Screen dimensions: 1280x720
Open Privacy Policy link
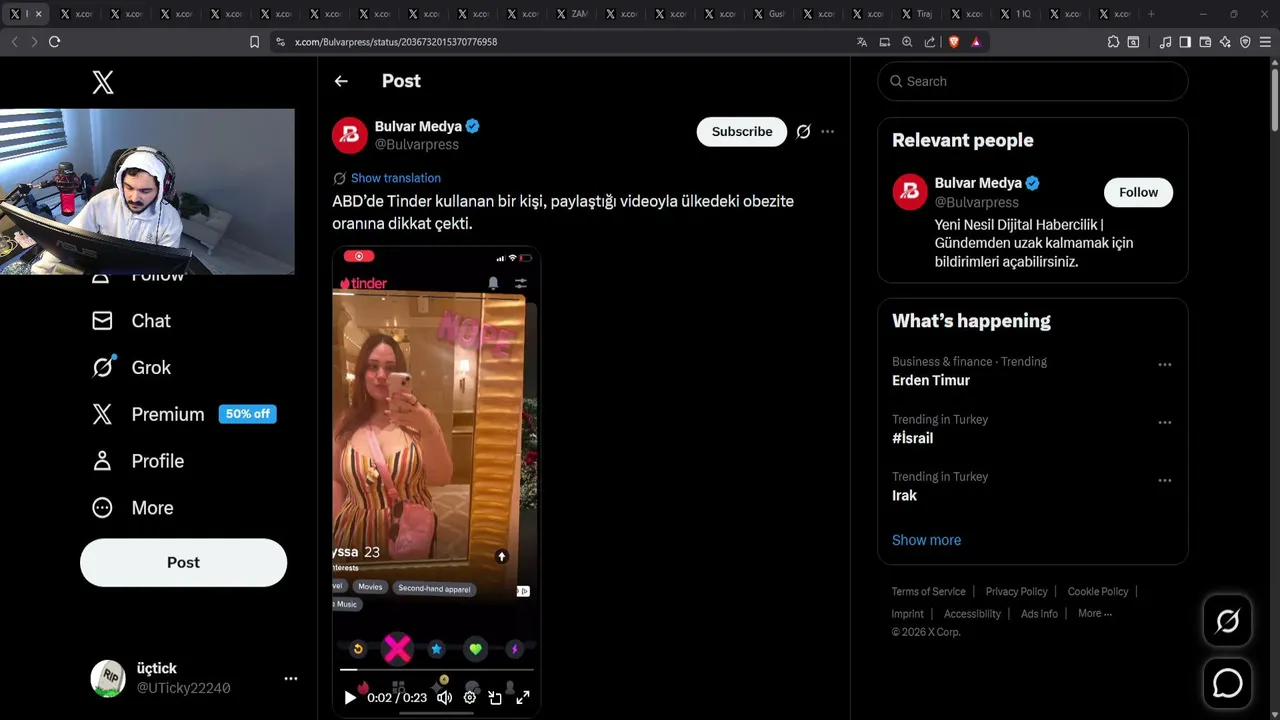point(1016,591)
